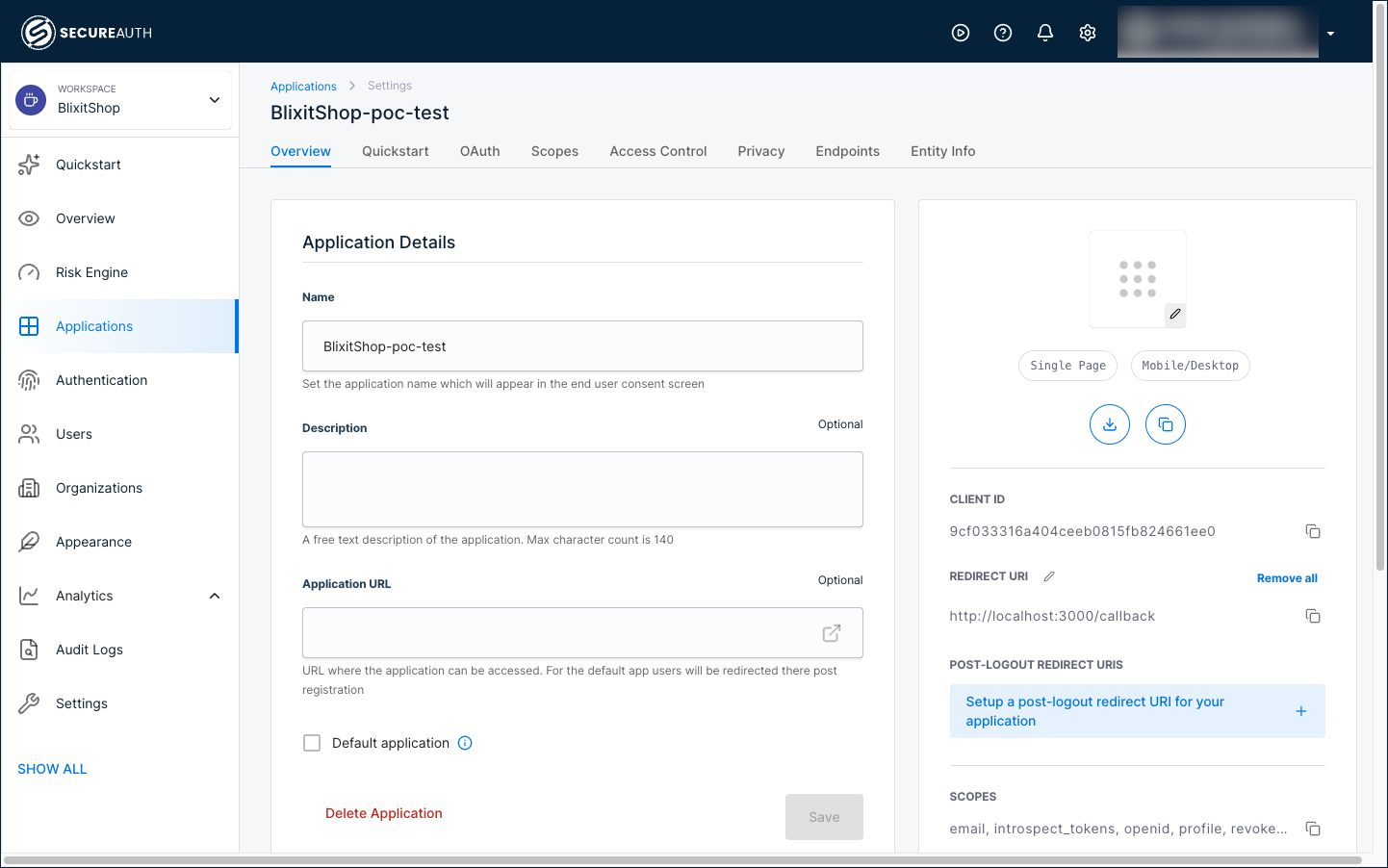Click the Applications breadcrumb link
This screenshot has width=1388, height=868.
point(303,86)
